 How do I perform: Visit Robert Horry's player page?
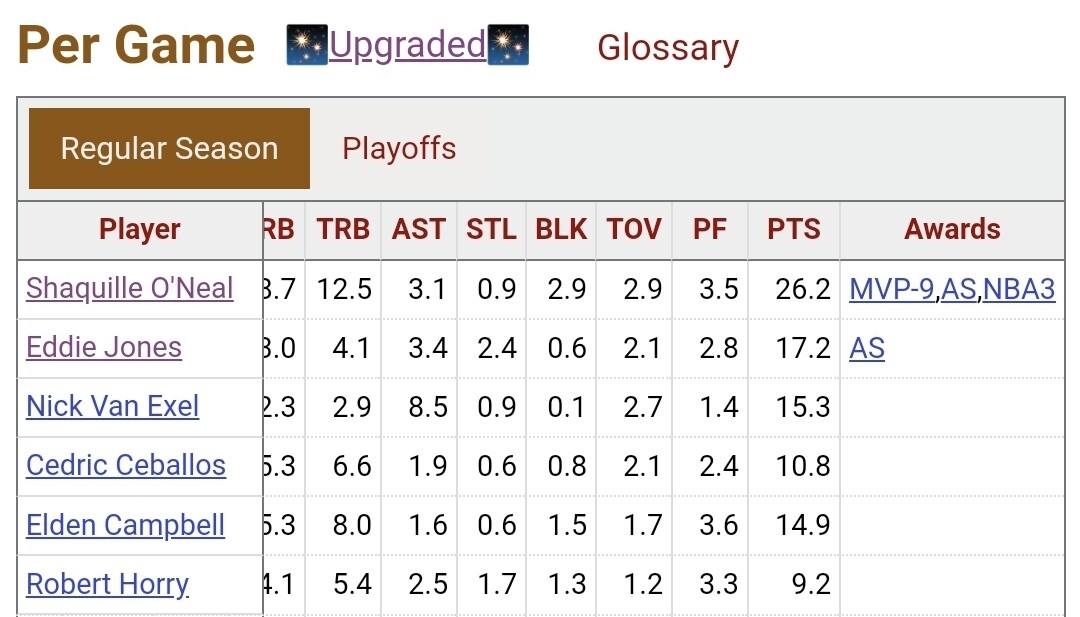[108, 584]
